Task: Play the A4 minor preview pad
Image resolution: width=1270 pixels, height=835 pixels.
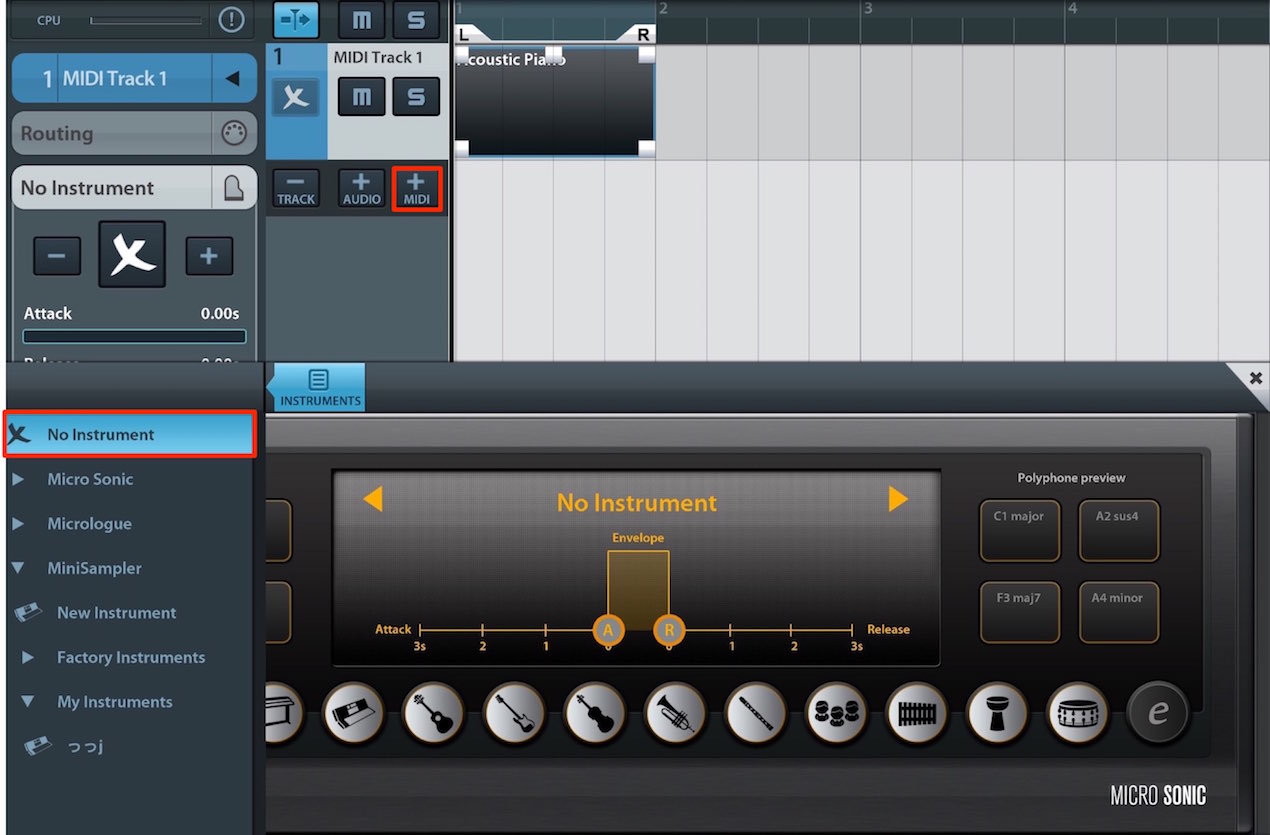Action: click(x=1118, y=612)
